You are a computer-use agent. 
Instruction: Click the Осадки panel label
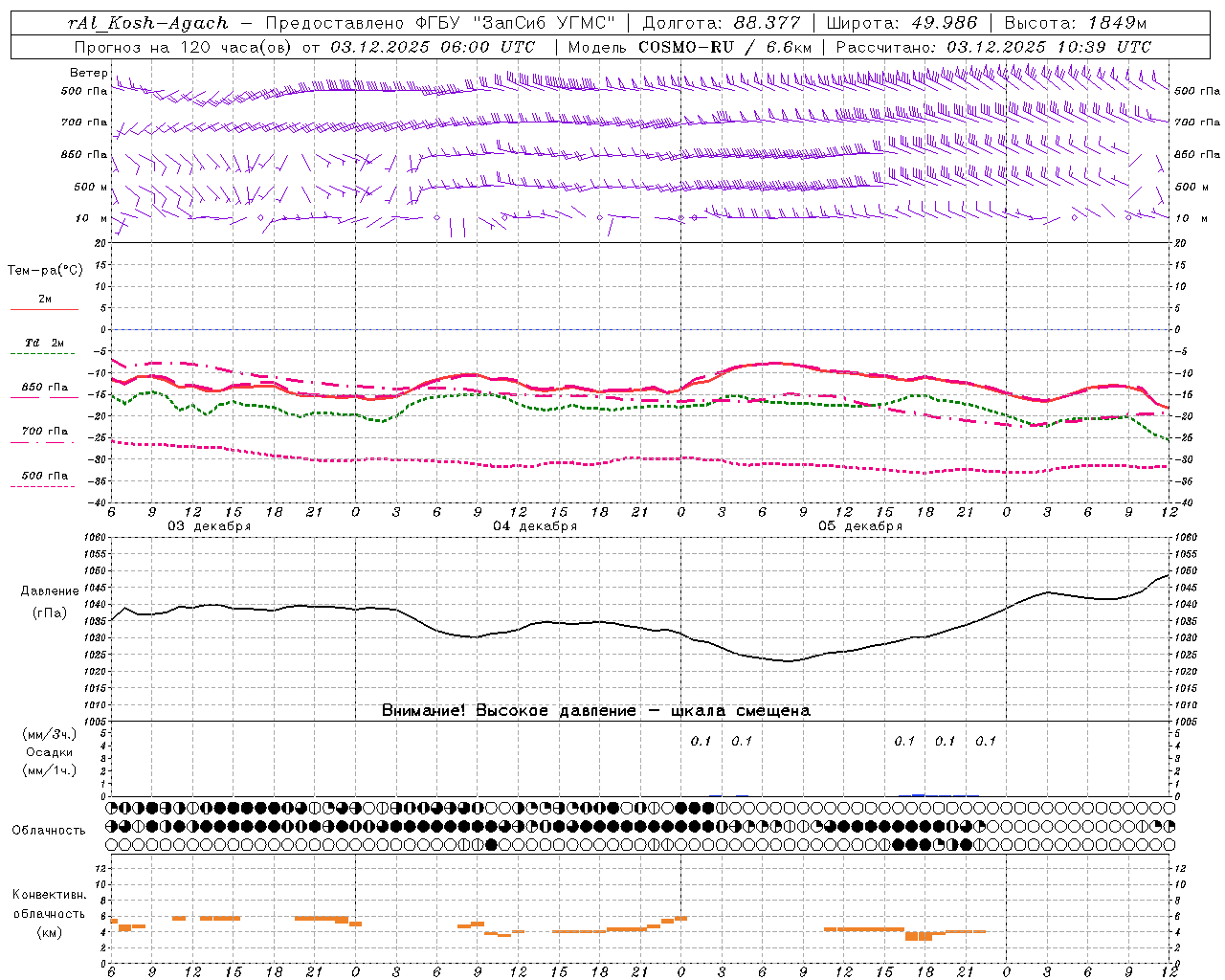[x=50, y=752]
